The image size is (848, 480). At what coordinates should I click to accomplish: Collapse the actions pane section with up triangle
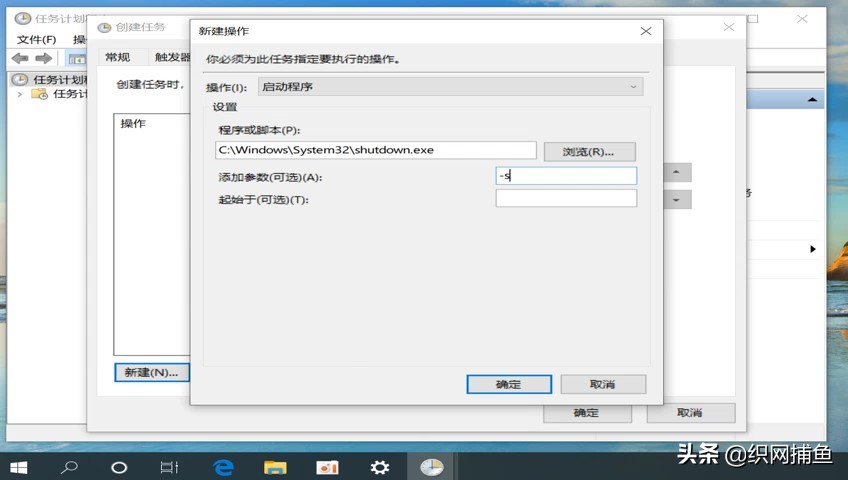(x=812, y=100)
